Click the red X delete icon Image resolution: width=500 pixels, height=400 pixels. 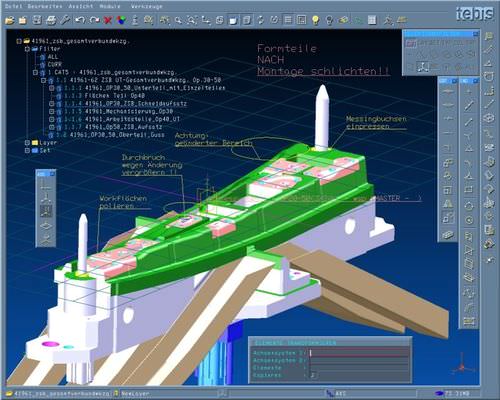(x=108, y=20)
